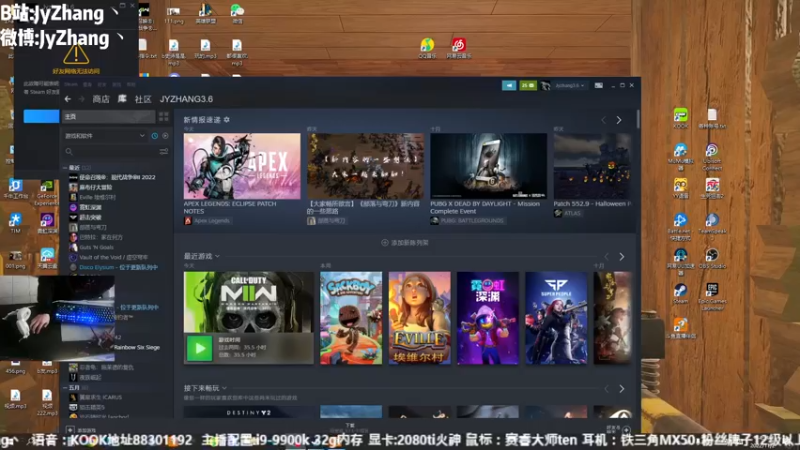
Task: Advance recent games shelf with right arrow
Action: 621,257
